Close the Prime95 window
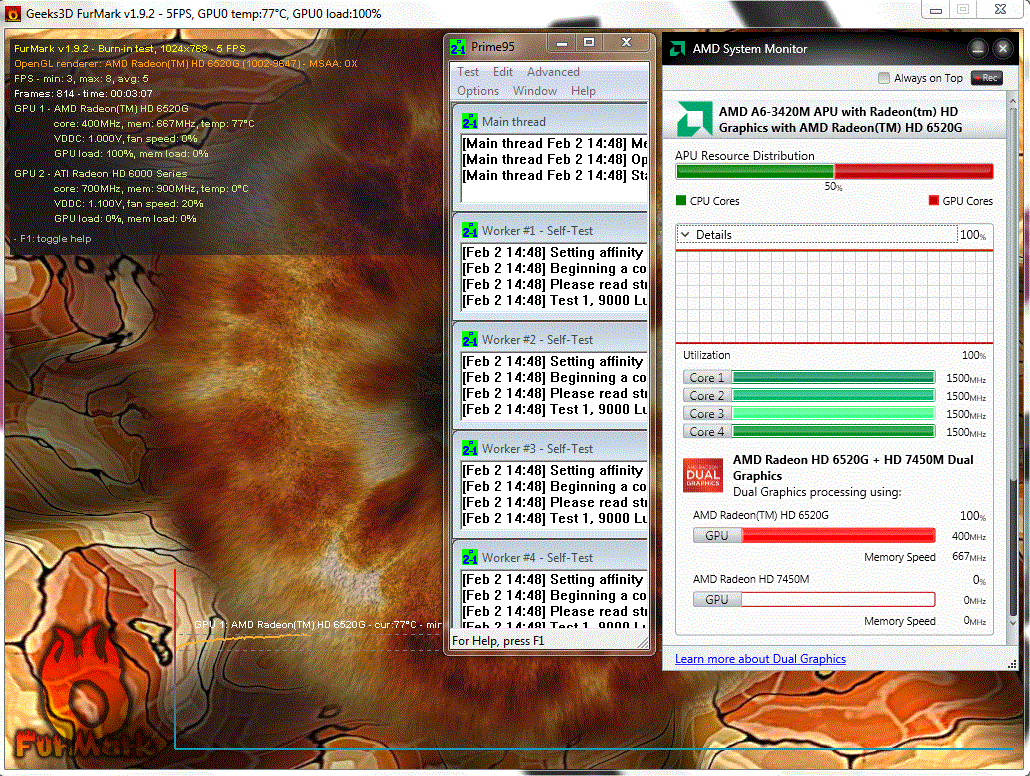The width and height of the screenshot is (1030, 776). click(627, 43)
